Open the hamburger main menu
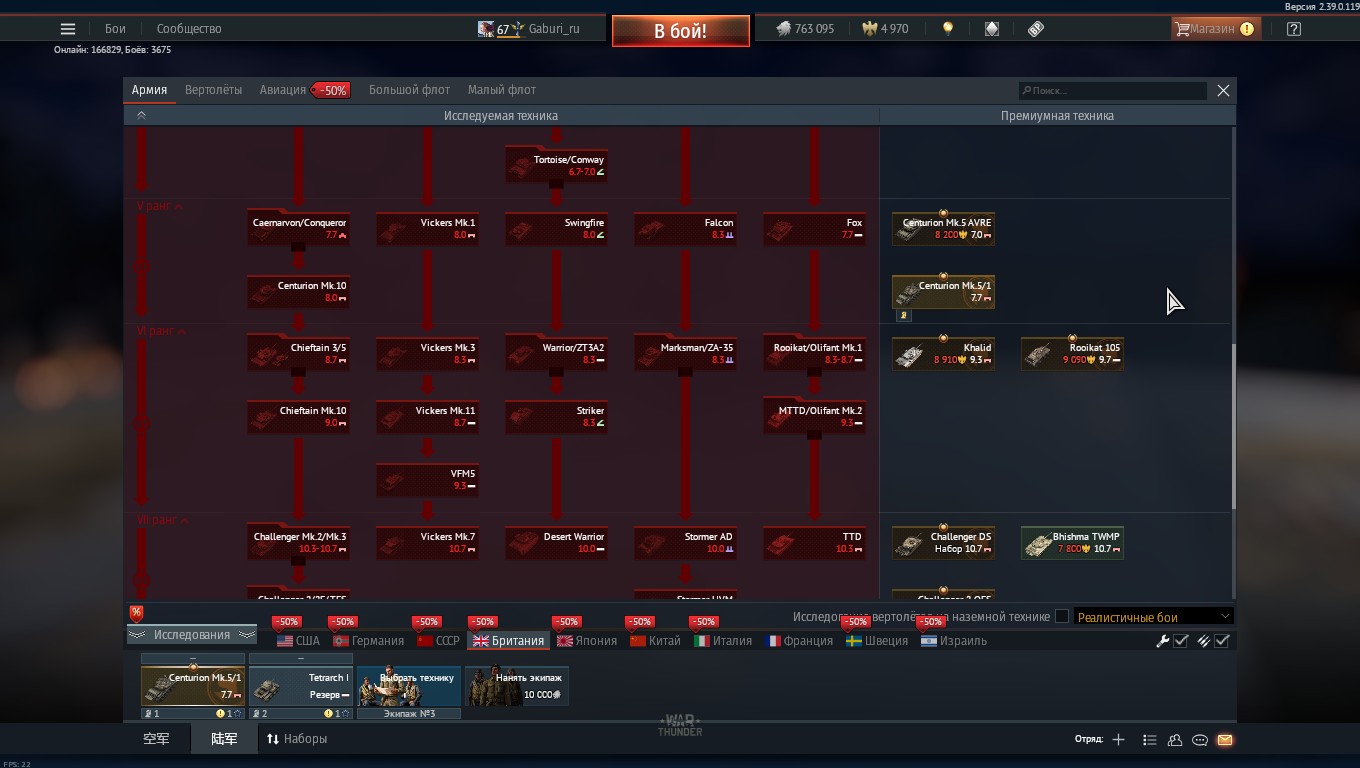The width and height of the screenshot is (1360, 768). [x=68, y=29]
